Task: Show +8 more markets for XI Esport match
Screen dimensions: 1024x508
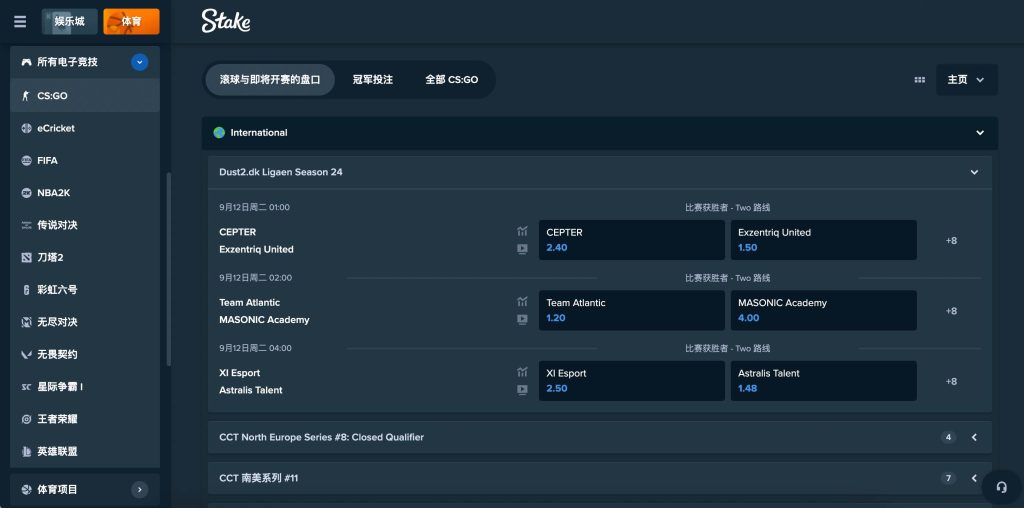Action: [952, 381]
